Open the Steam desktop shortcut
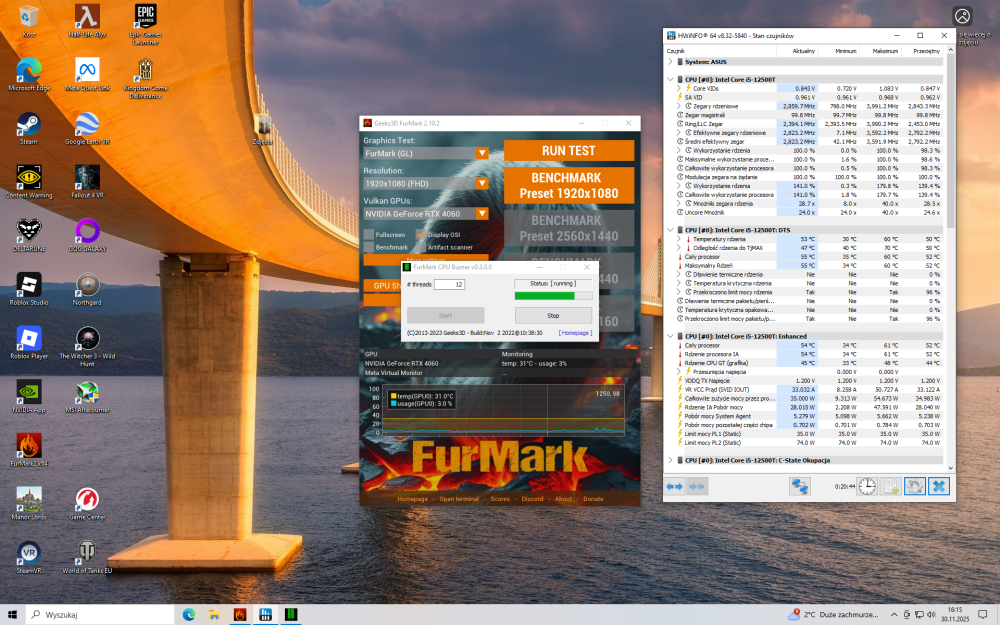 pos(29,124)
